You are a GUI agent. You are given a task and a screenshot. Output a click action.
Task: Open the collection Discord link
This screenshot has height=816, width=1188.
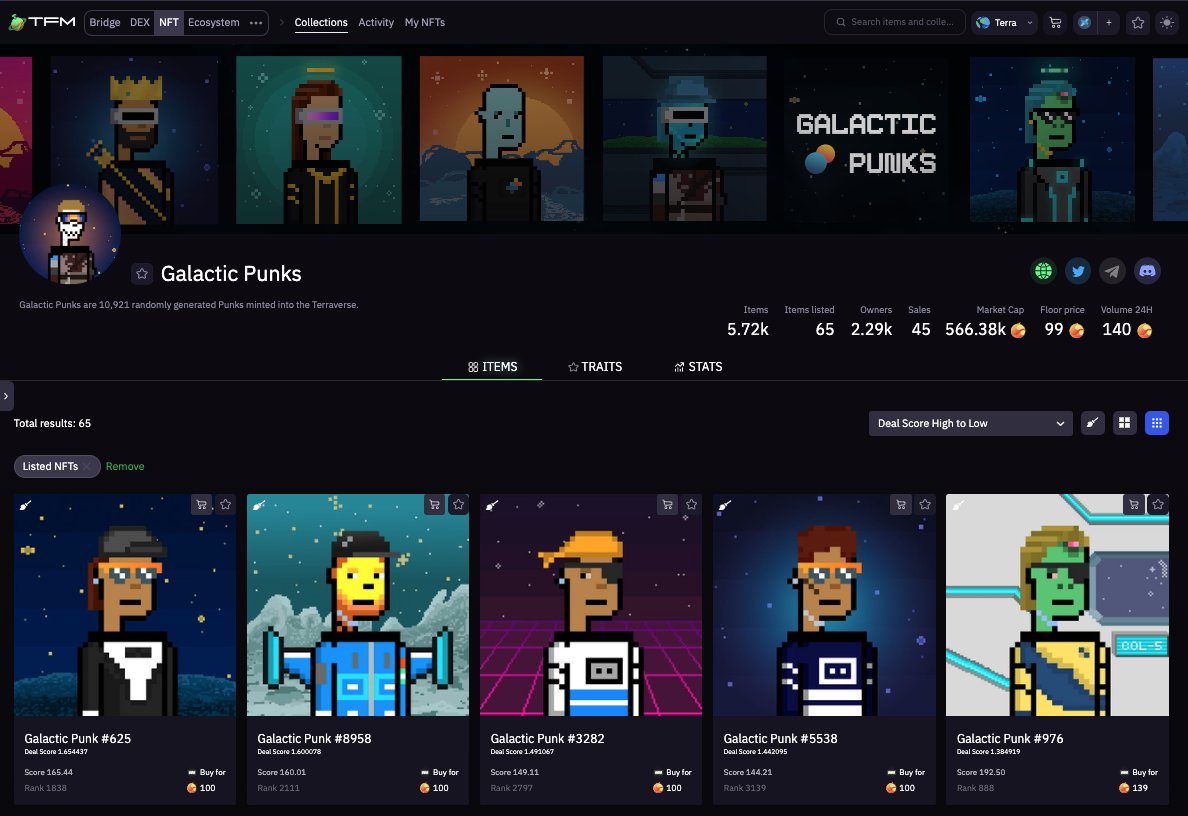point(1147,270)
